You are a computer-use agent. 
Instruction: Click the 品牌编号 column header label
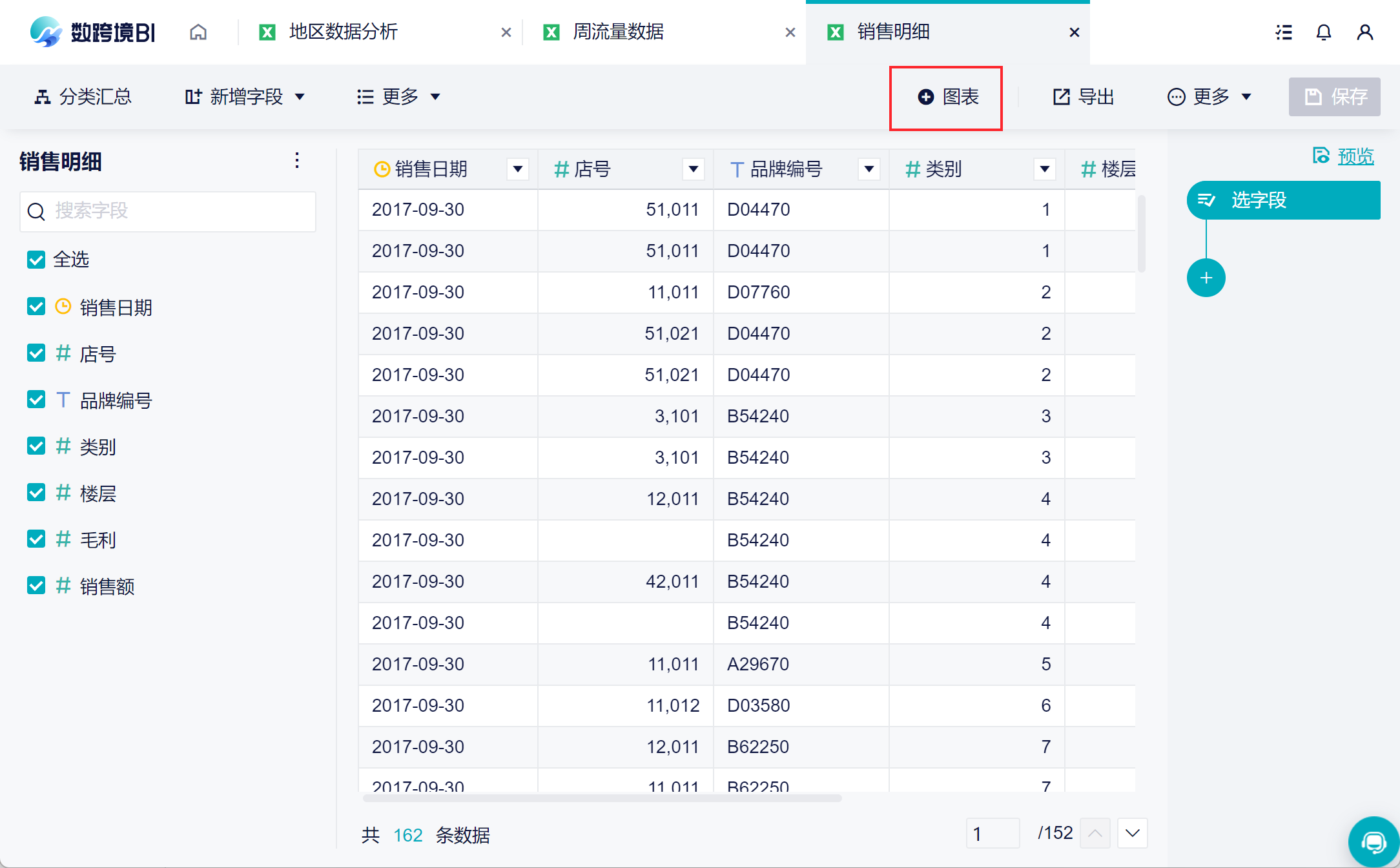click(786, 169)
